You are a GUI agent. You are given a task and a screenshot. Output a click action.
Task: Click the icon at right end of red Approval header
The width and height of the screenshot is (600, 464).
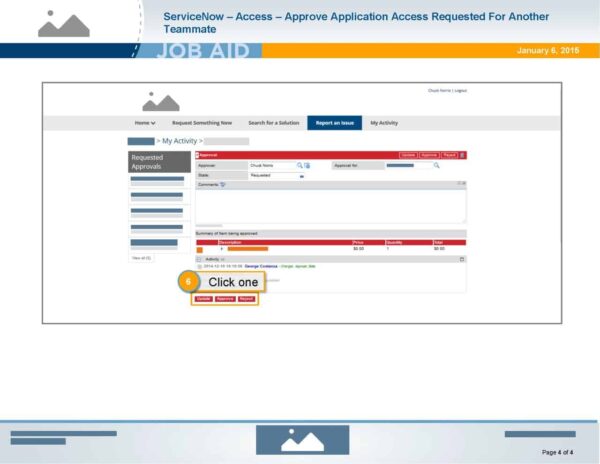(x=462, y=155)
